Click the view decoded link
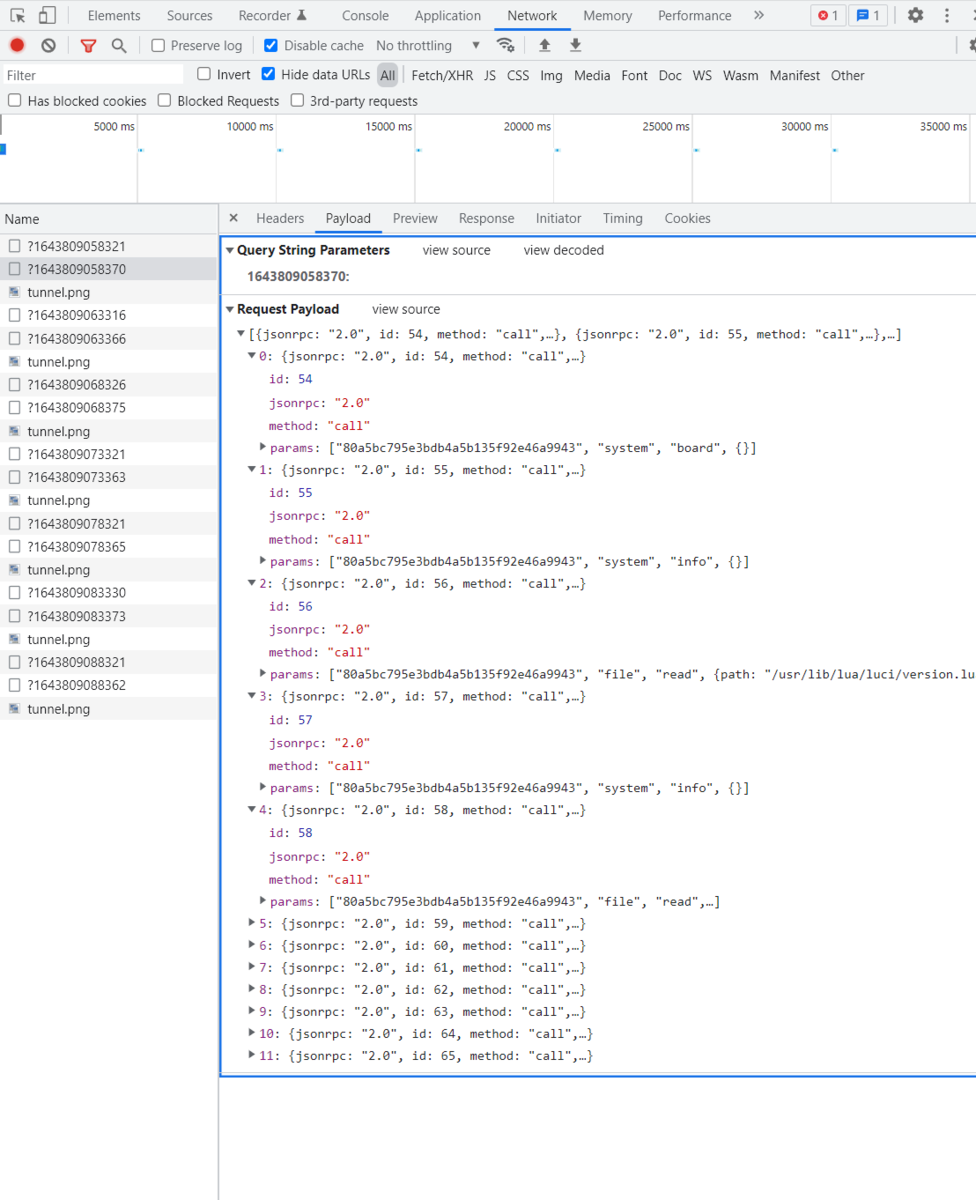 [563, 250]
